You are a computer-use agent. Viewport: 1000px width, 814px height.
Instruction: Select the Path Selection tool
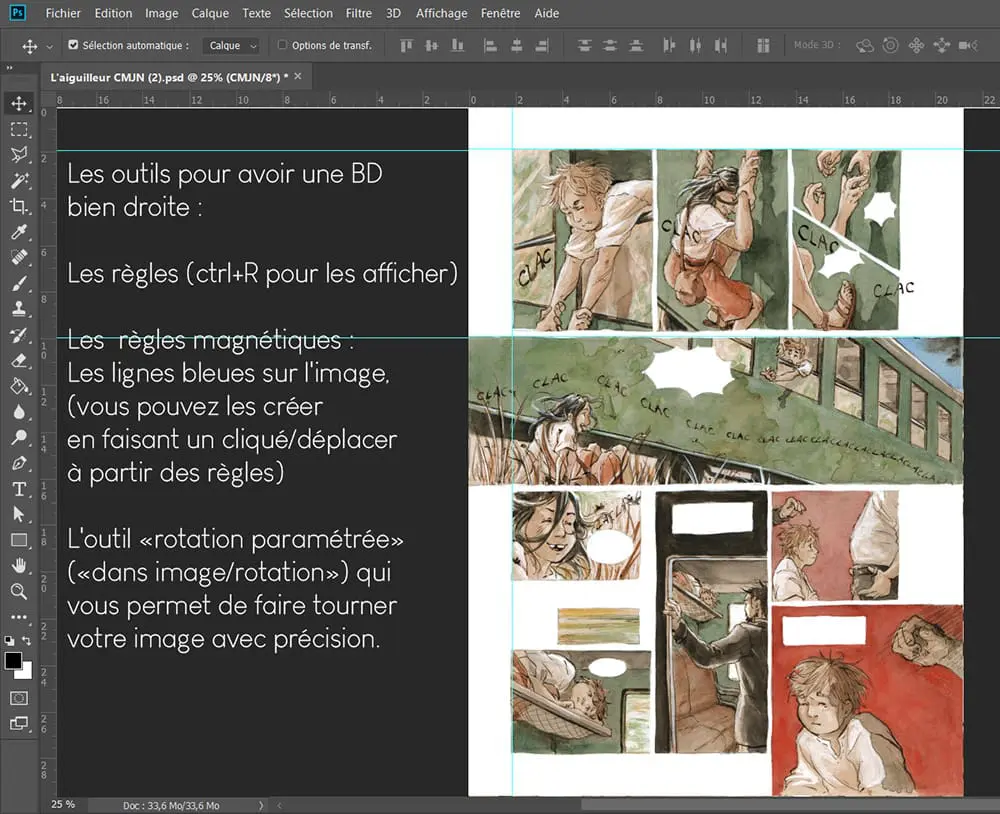pos(18,514)
